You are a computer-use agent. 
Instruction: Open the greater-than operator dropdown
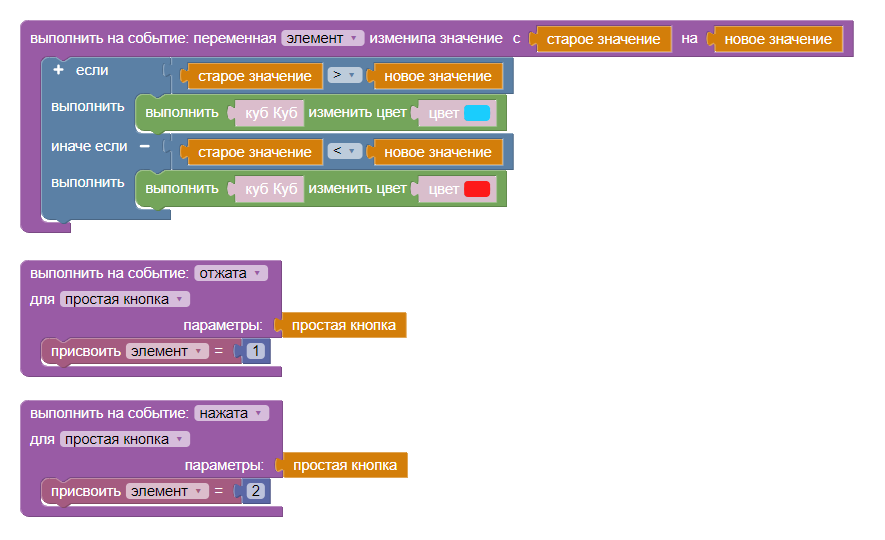(x=344, y=76)
